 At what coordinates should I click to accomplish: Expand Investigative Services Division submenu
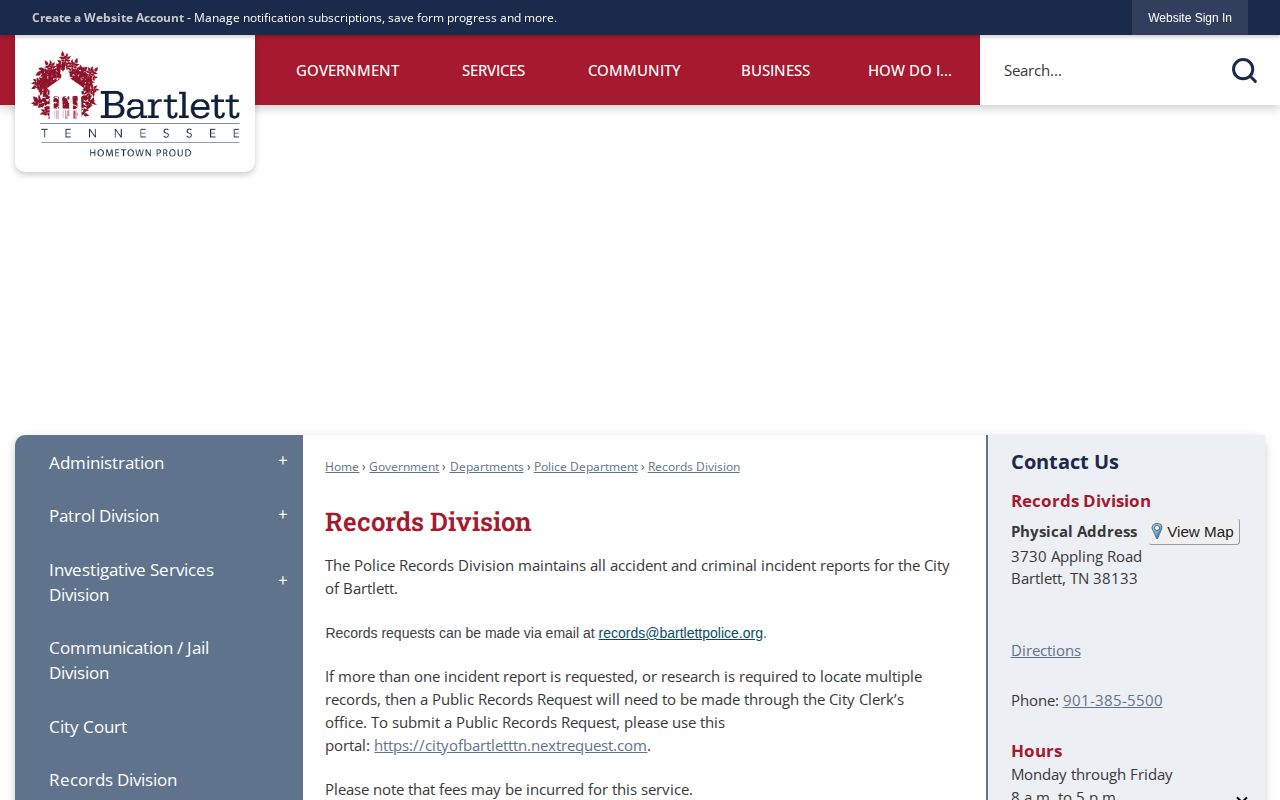pos(283,582)
